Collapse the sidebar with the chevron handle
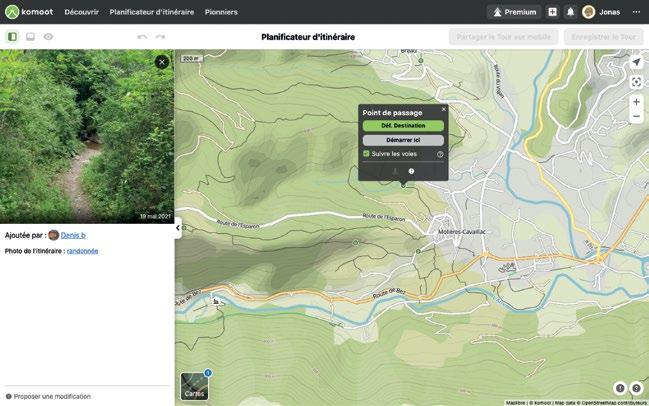Image resolution: width=649 pixels, height=406 pixels. point(178,228)
